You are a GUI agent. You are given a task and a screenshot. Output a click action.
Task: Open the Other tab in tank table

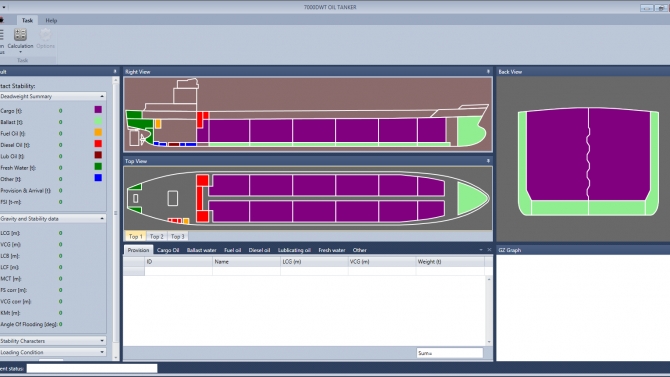point(360,250)
